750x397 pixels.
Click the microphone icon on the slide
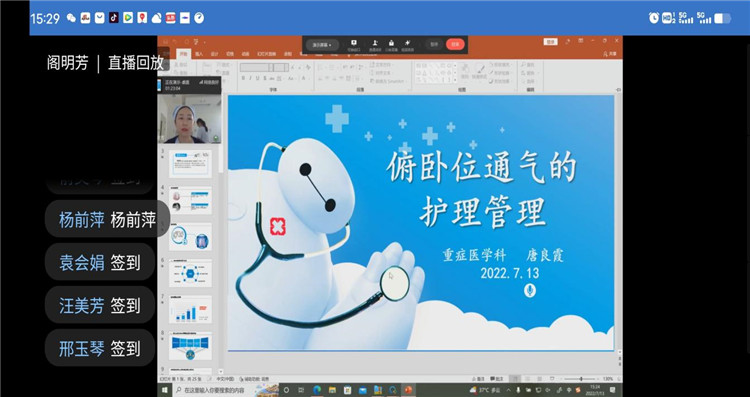tap(529, 290)
